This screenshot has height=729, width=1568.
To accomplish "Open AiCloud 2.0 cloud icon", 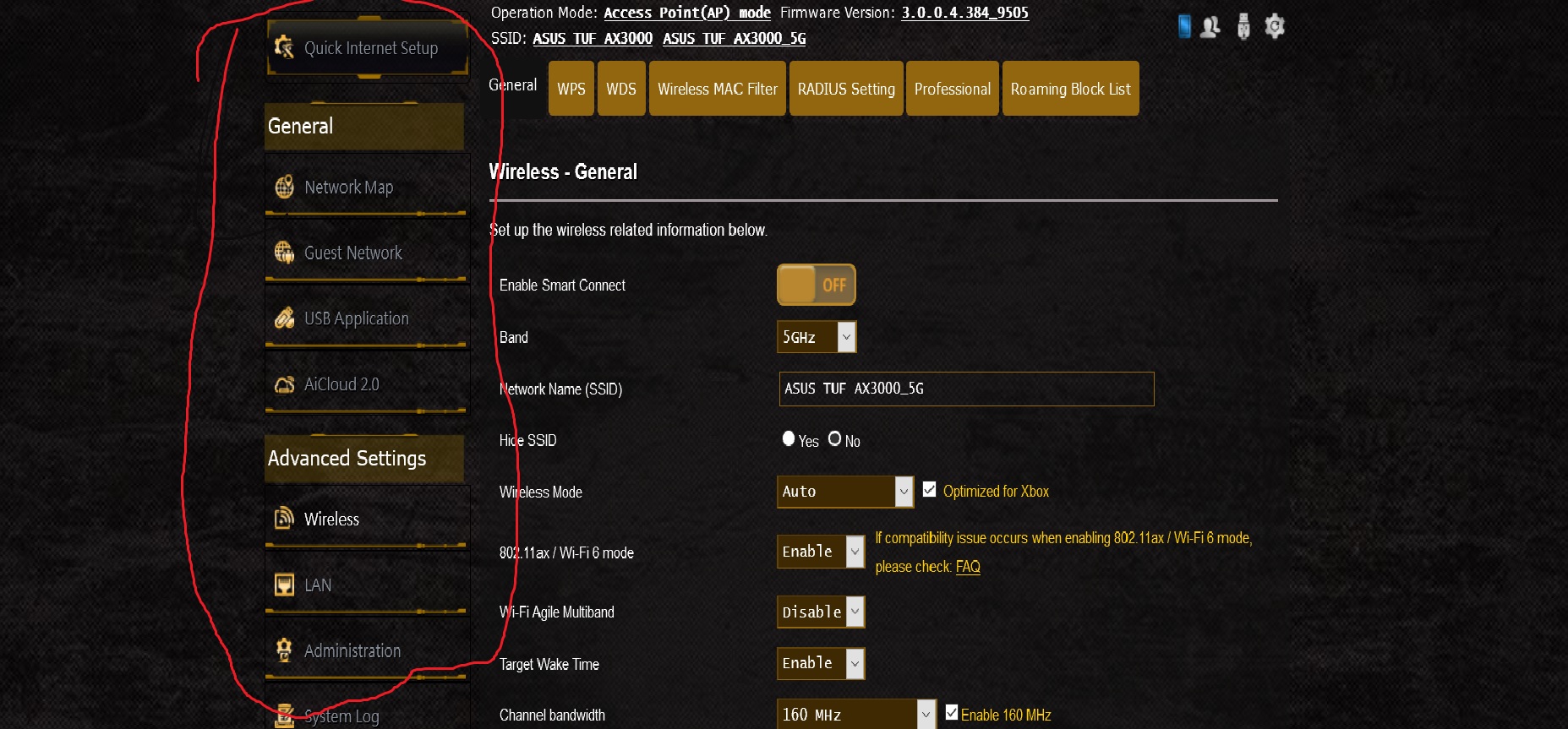I will tap(285, 384).
